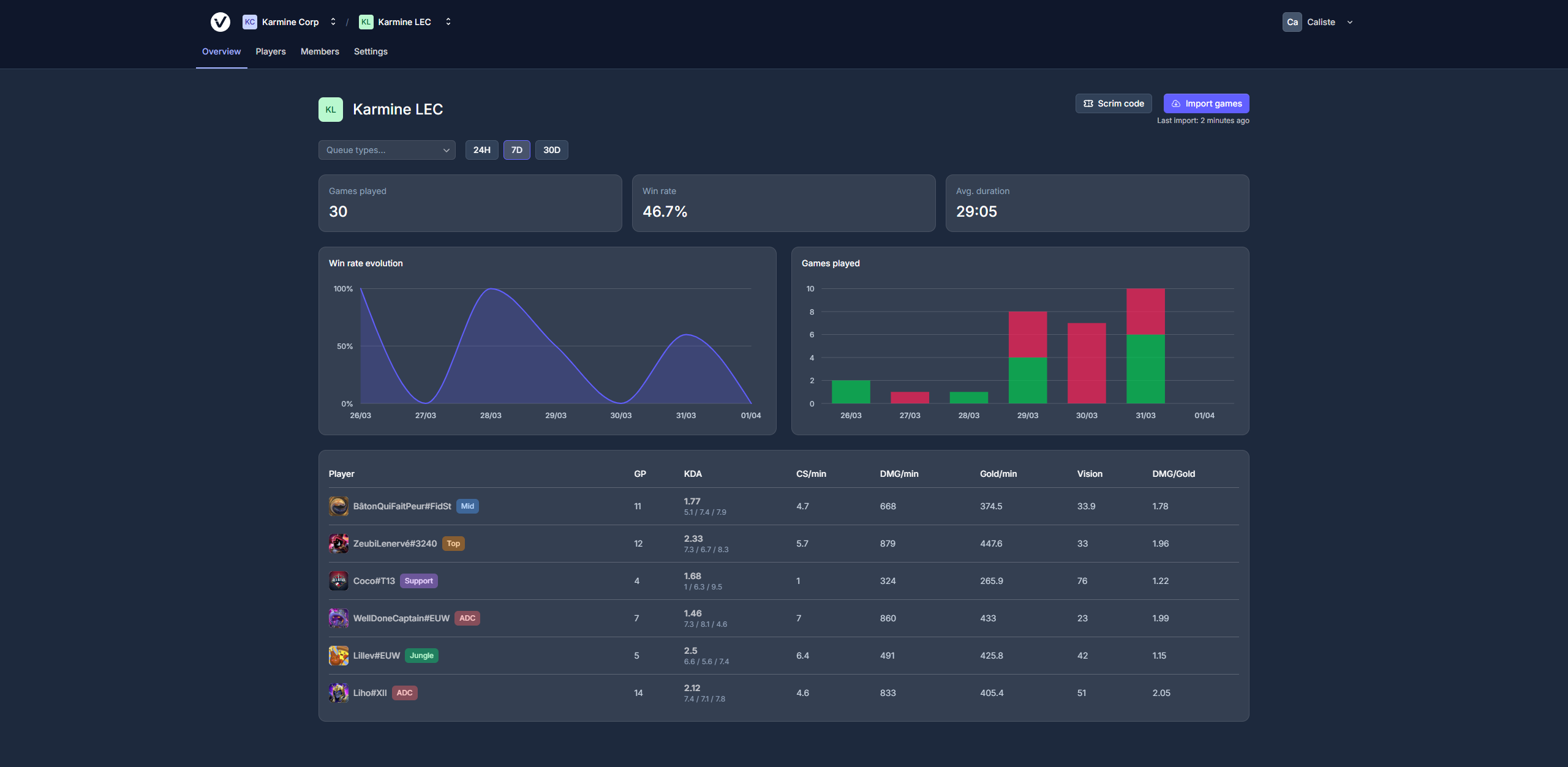
Task: Enable the 30D time range
Action: pyautogui.click(x=551, y=149)
